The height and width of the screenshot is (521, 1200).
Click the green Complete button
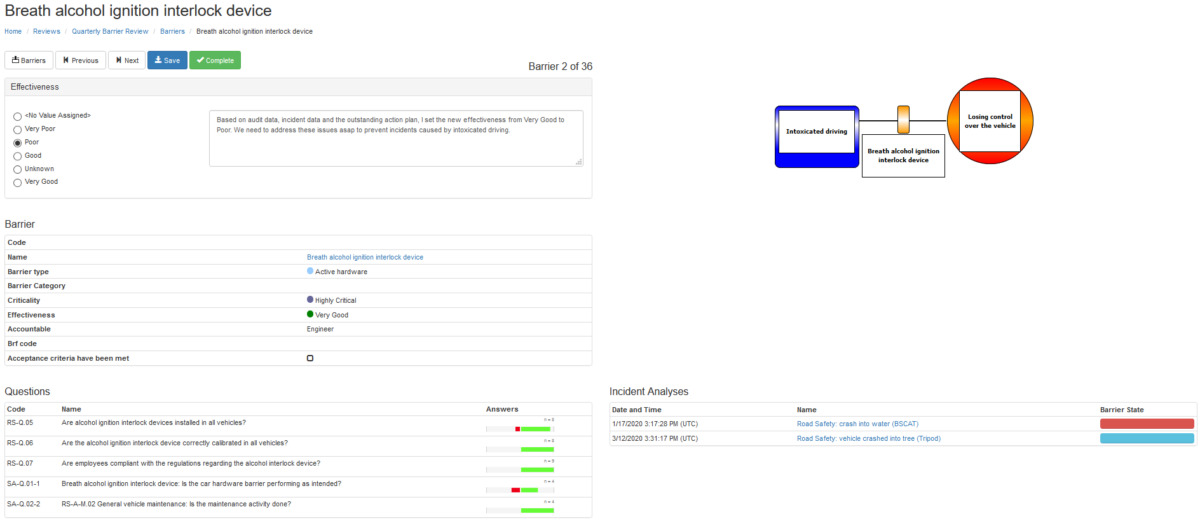(214, 60)
